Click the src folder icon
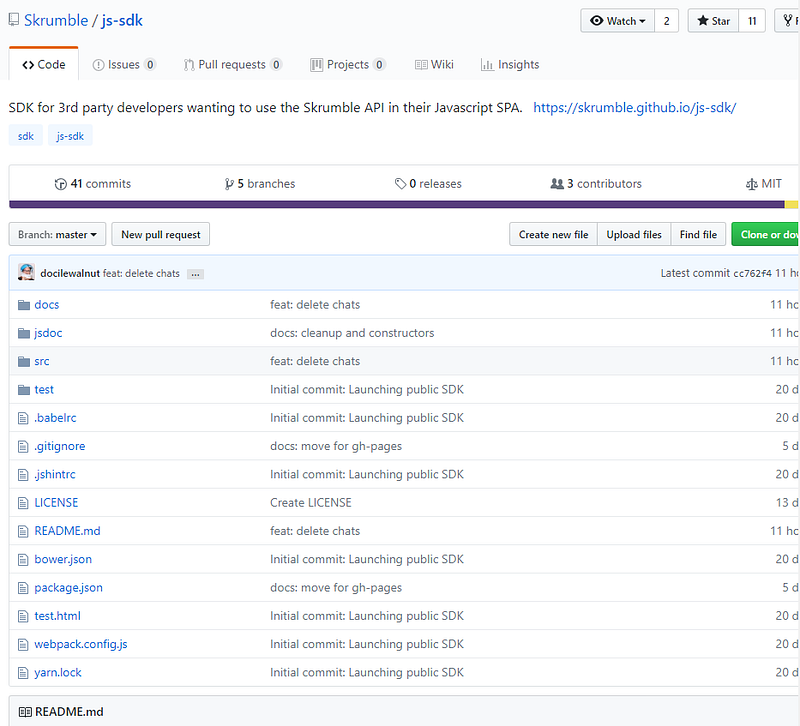 [x=23, y=362]
